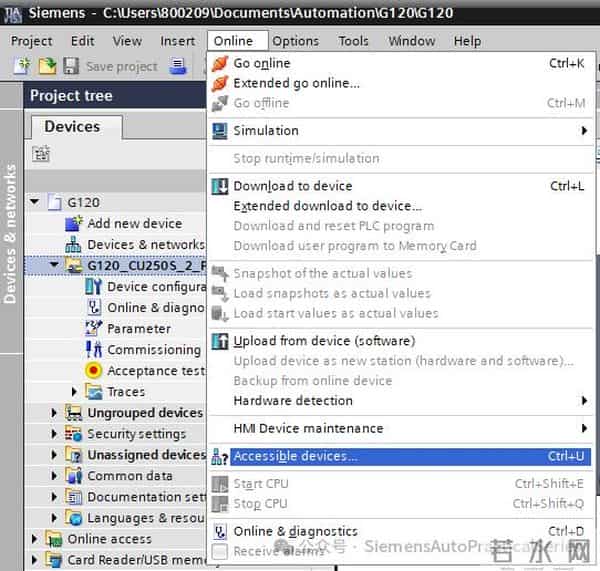This screenshot has width=600, height=571.
Task: Click the Parameter tree item
Action: (139, 328)
